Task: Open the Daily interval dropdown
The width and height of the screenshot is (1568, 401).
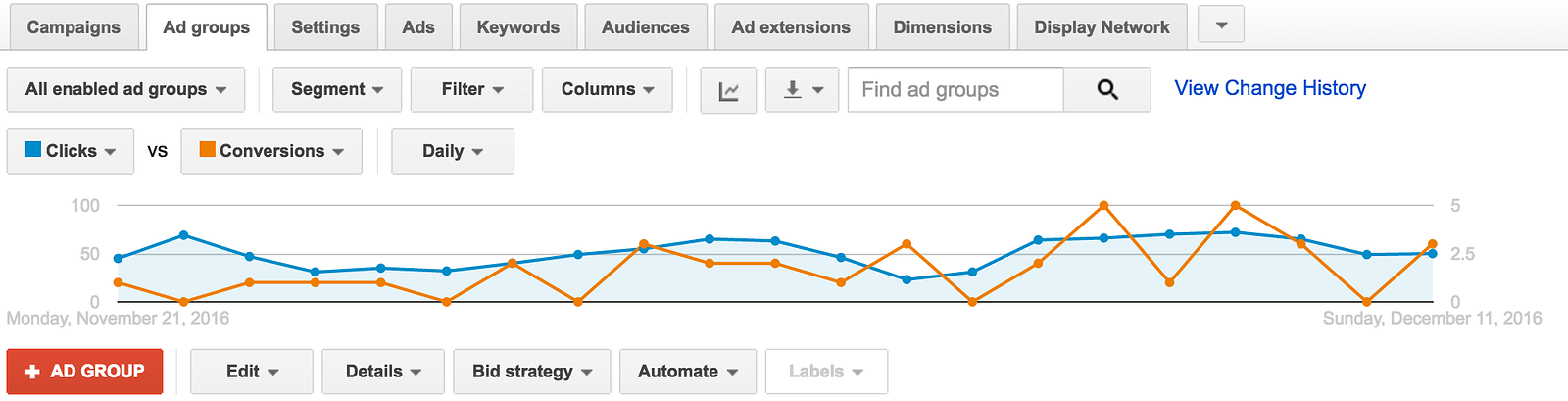Action: [x=452, y=151]
